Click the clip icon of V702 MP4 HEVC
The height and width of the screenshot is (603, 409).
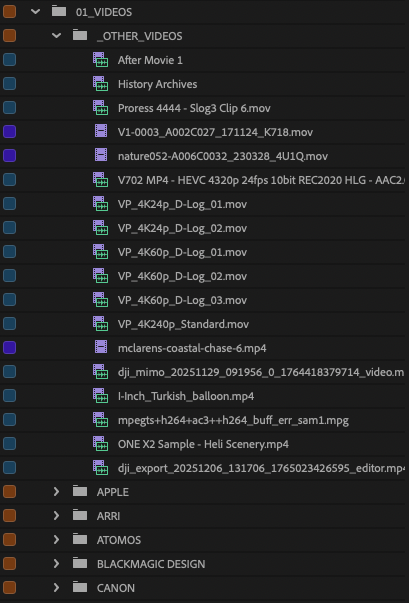[100, 180]
